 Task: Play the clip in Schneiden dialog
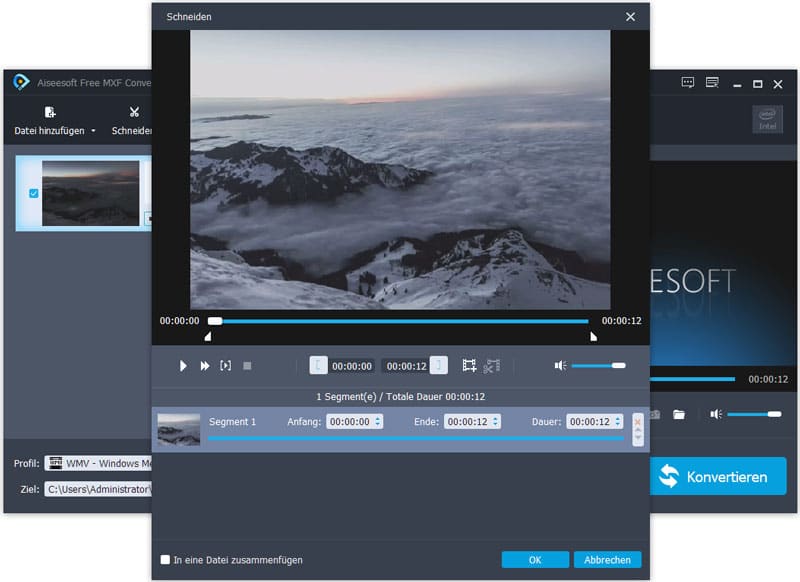click(183, 366)
